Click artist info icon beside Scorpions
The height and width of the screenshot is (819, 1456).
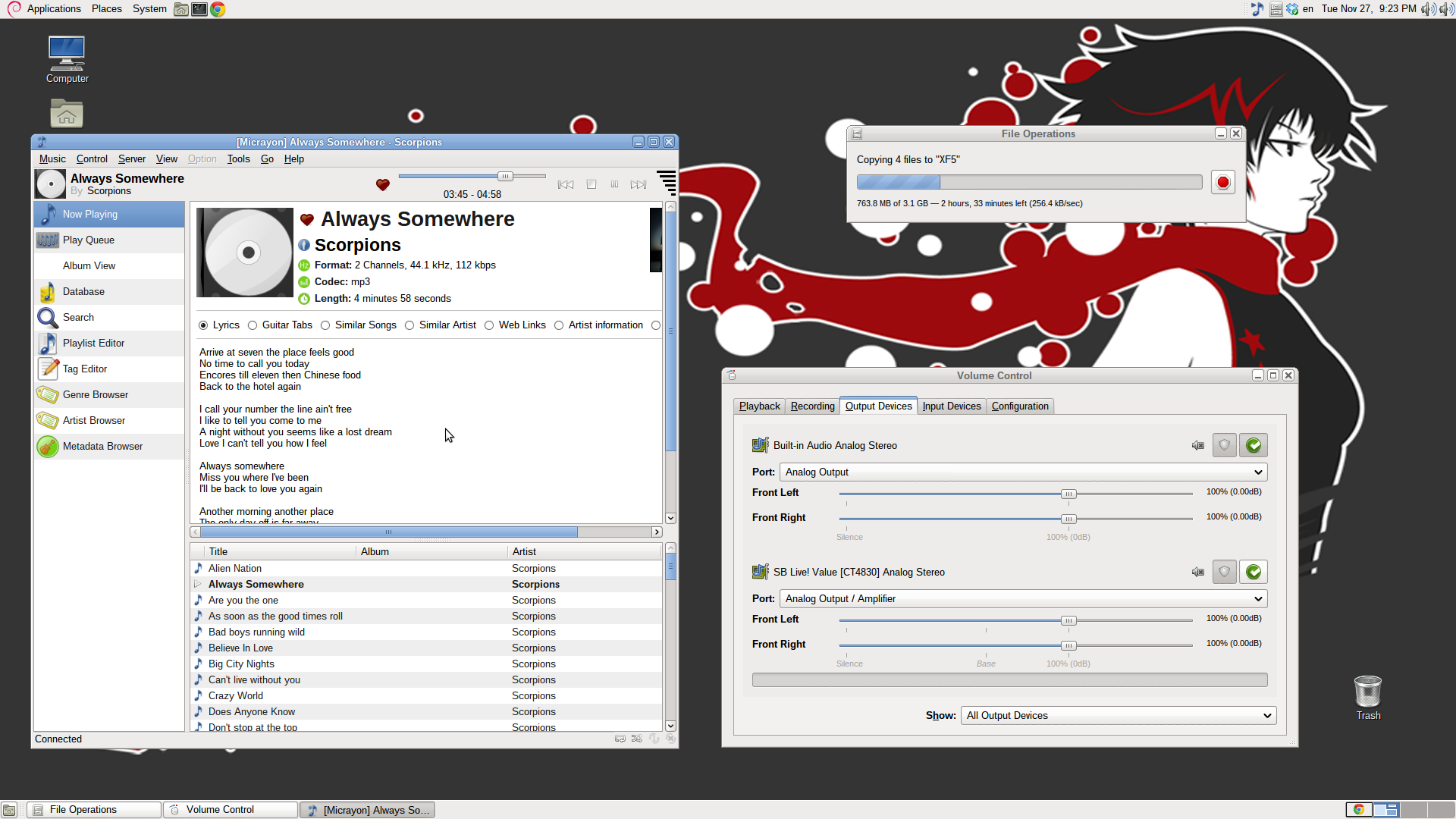coord(304,245)
